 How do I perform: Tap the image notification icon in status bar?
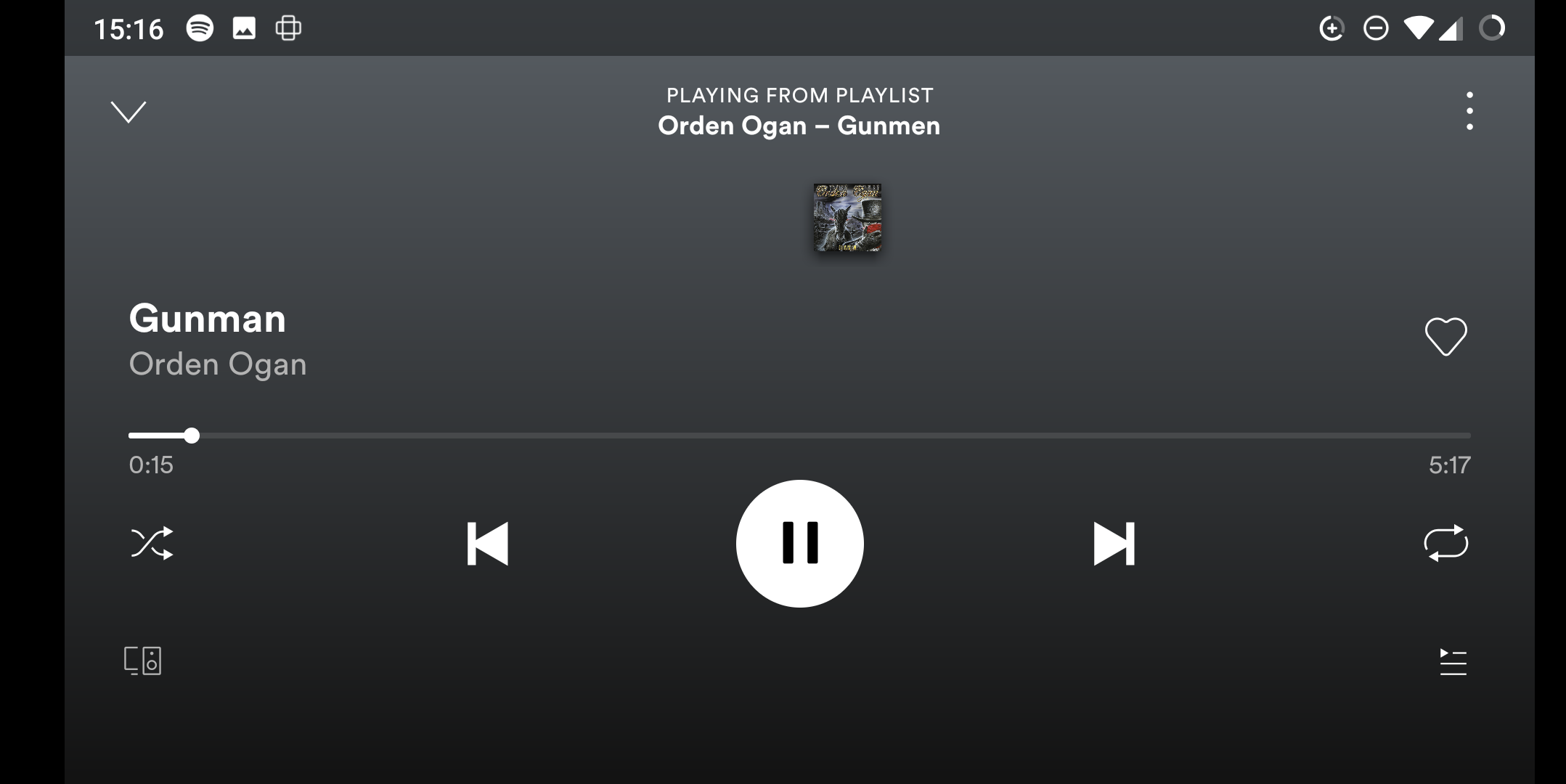pos(244,28)
